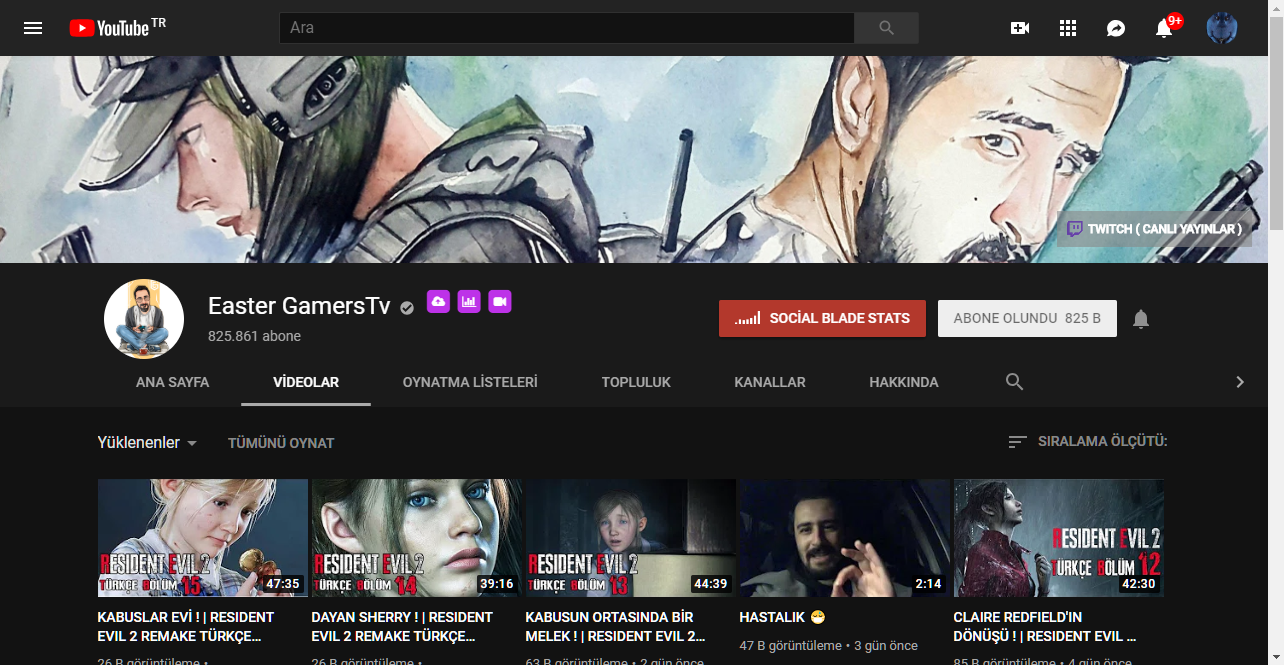
Task: Select the Videolar tab
Action: tap(306, 382)
